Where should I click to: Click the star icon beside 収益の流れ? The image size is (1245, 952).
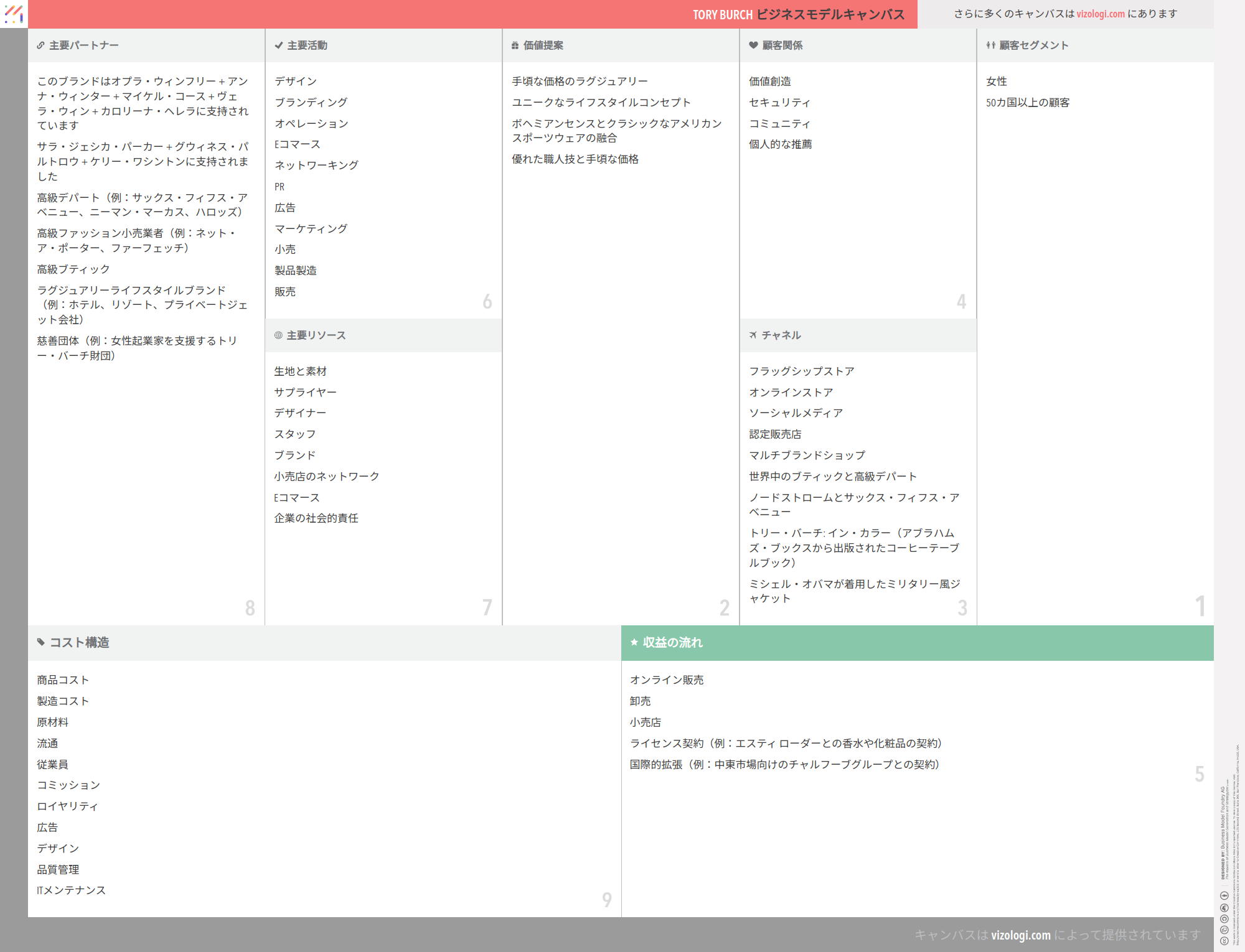(634, 642)
